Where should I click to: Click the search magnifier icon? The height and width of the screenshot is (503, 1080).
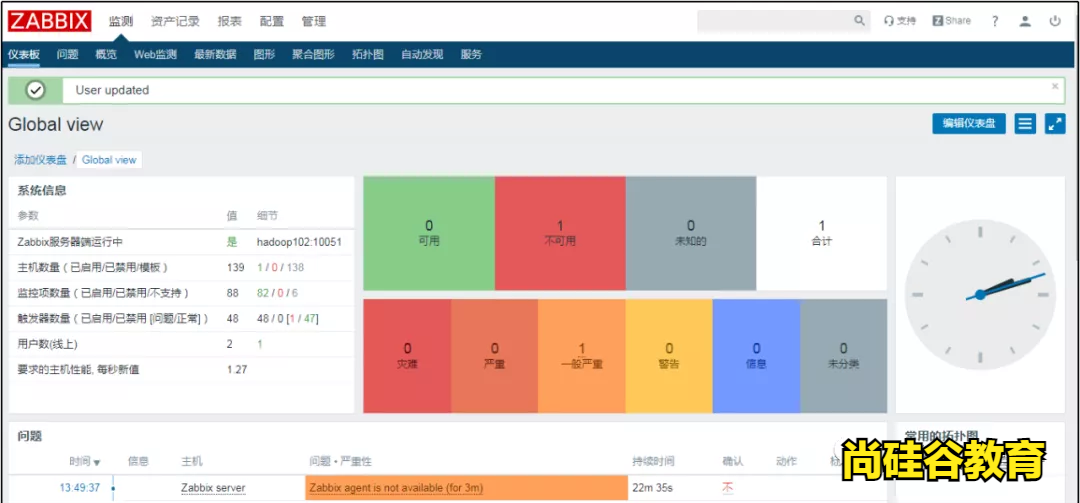[x=860, y=21]
